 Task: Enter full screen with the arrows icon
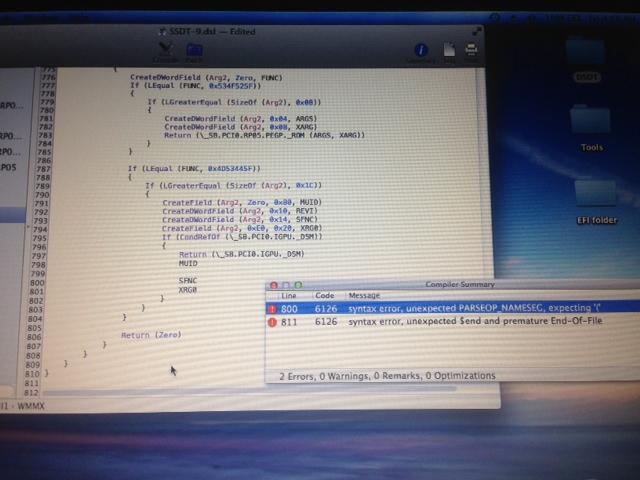coord(478,31)
